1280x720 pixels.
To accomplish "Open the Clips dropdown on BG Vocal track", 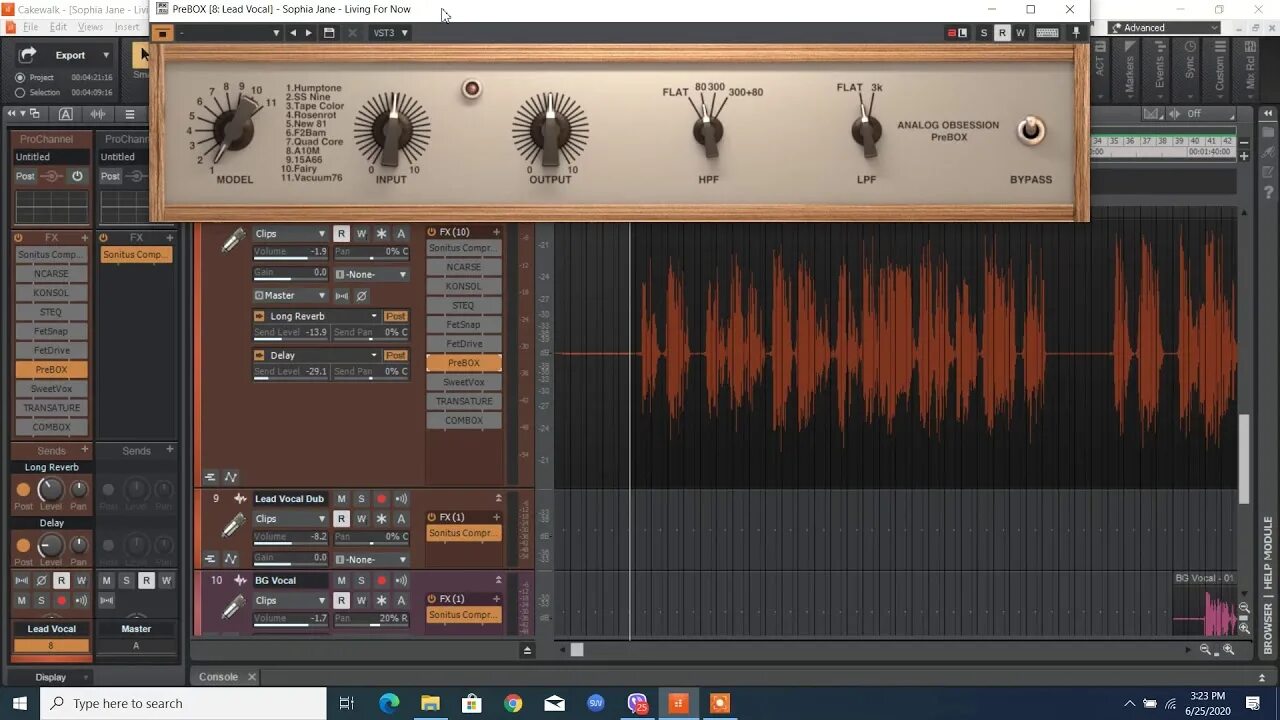I will [x=290, y=600].
